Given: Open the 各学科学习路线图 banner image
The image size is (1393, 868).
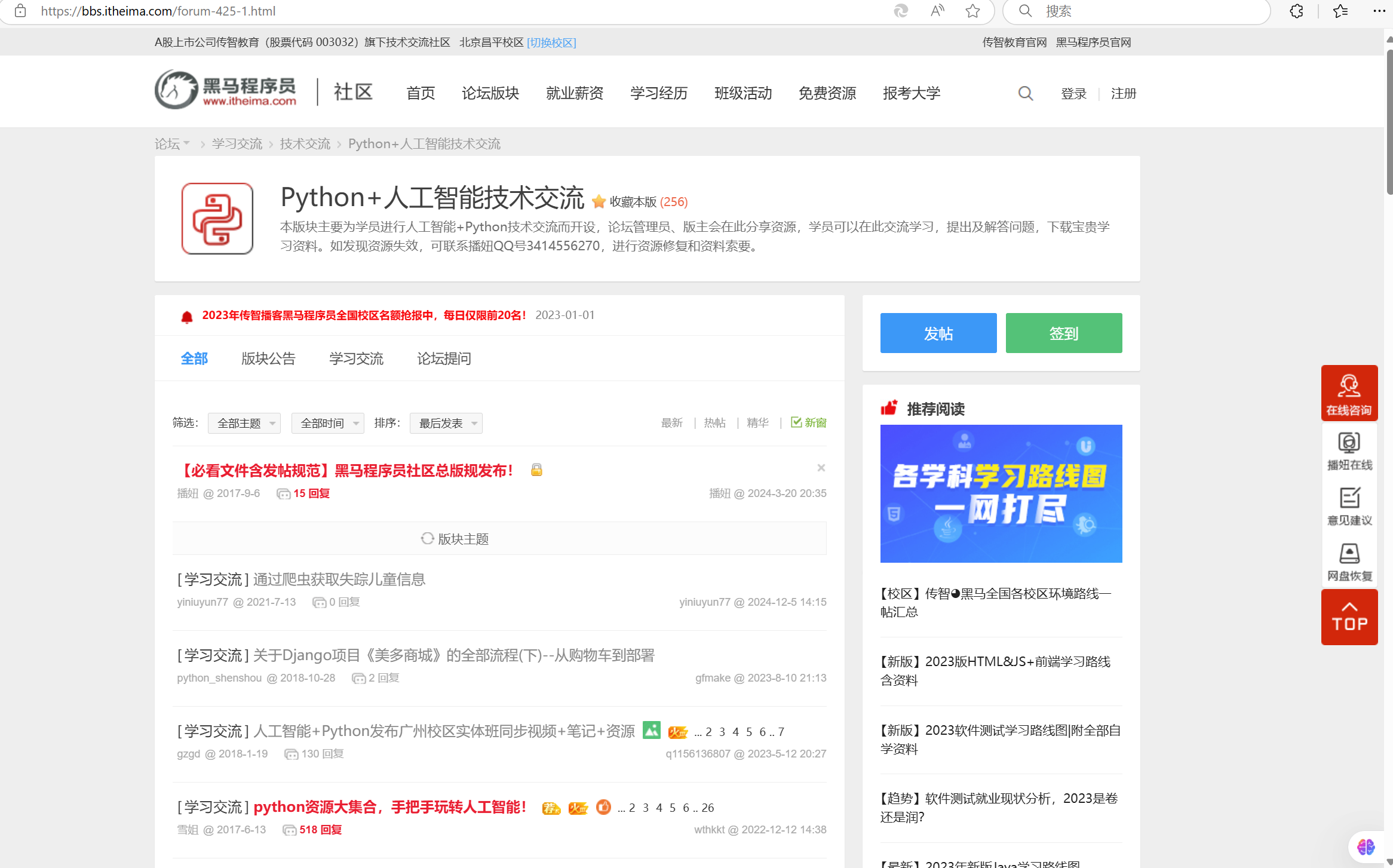Looking at the screenshot, I should pos(1001,493).
